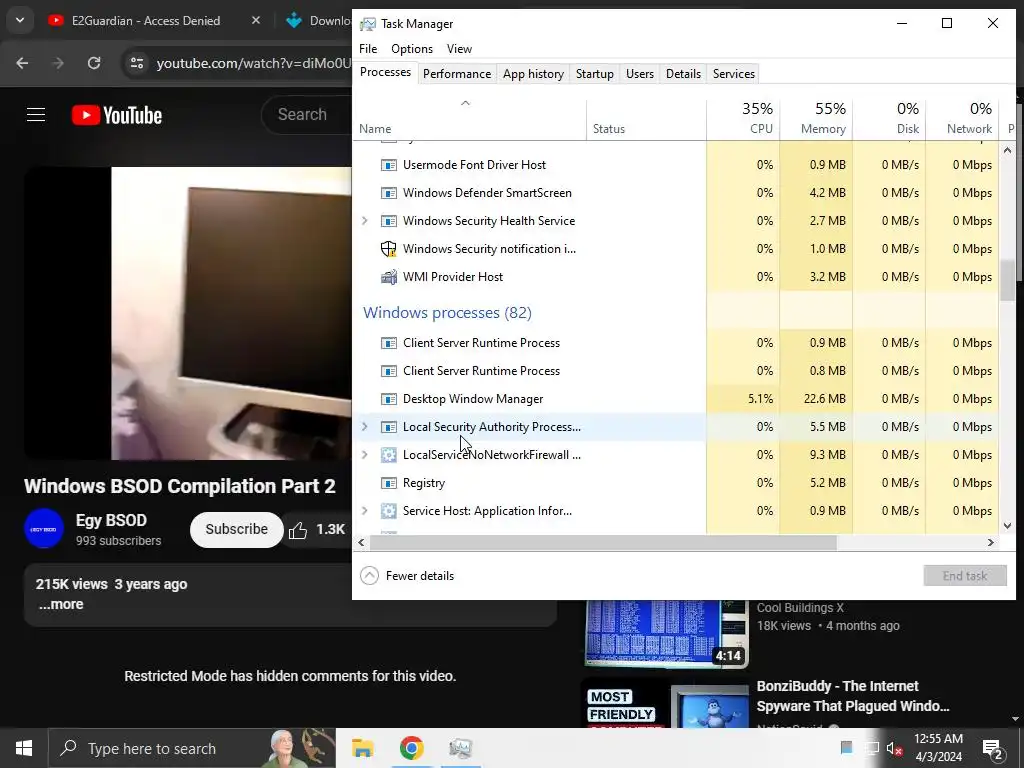Image resolution: width=1024 pixels, height=768 pixels.
Task: Open the BonziBuddy recommended video title
Action: [x=852, y=696]
